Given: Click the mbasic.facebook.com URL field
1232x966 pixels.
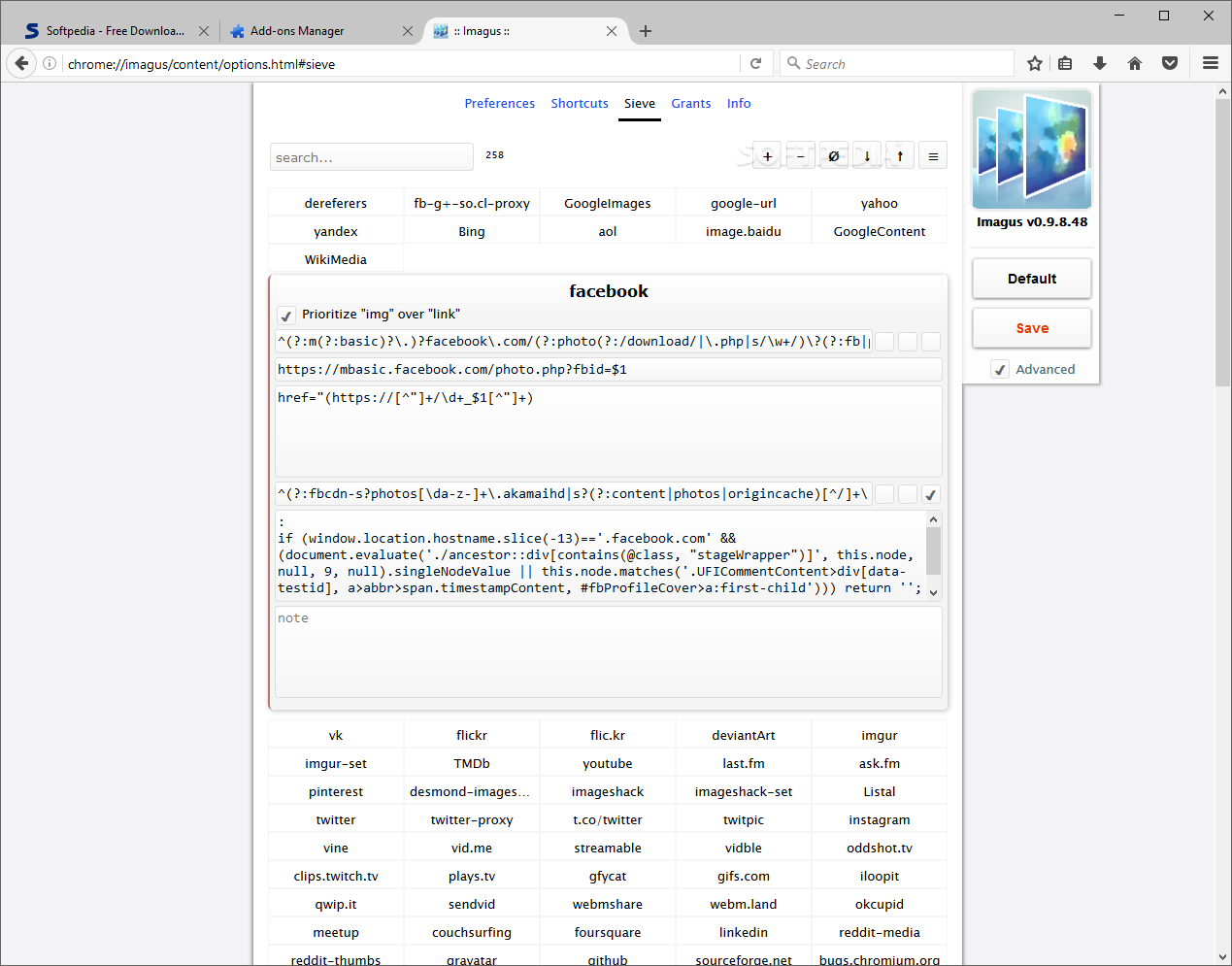Looking at the screenshot, I should point(609,370).
